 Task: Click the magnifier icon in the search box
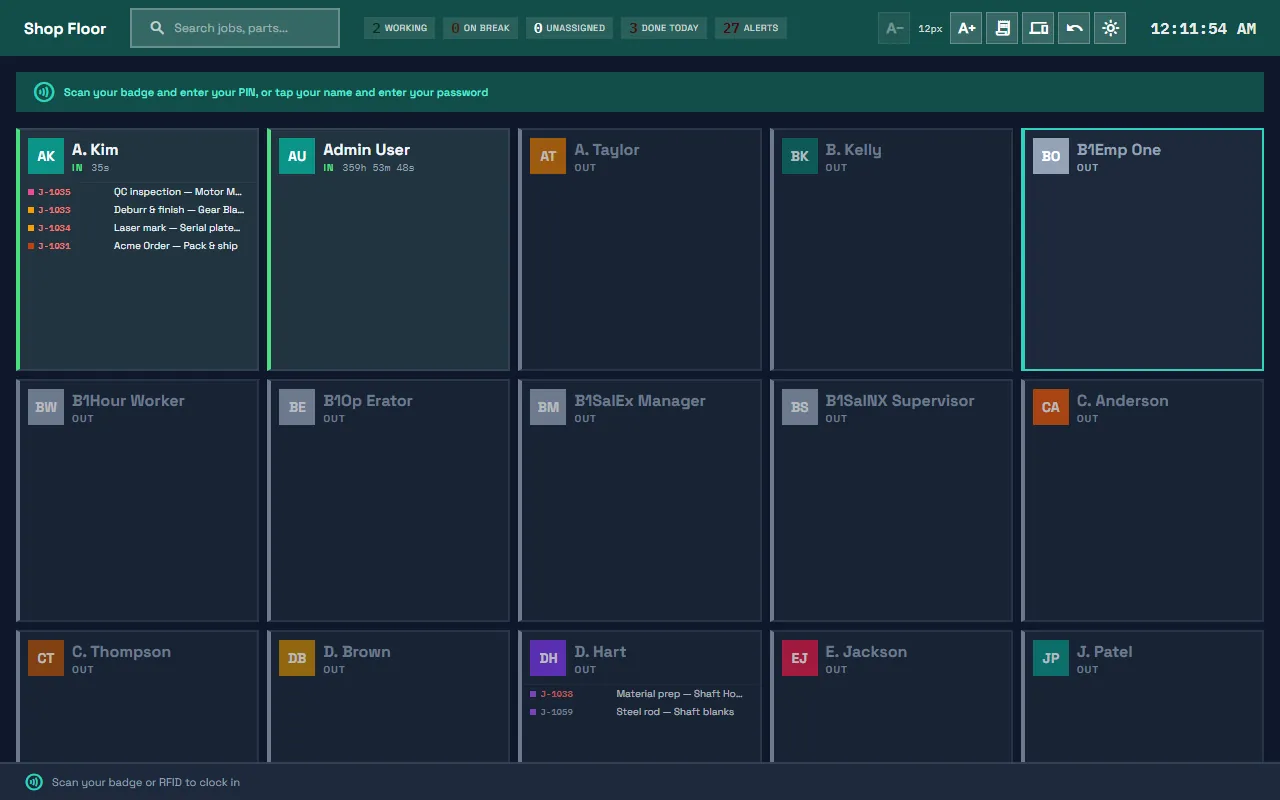coord(157,28)
